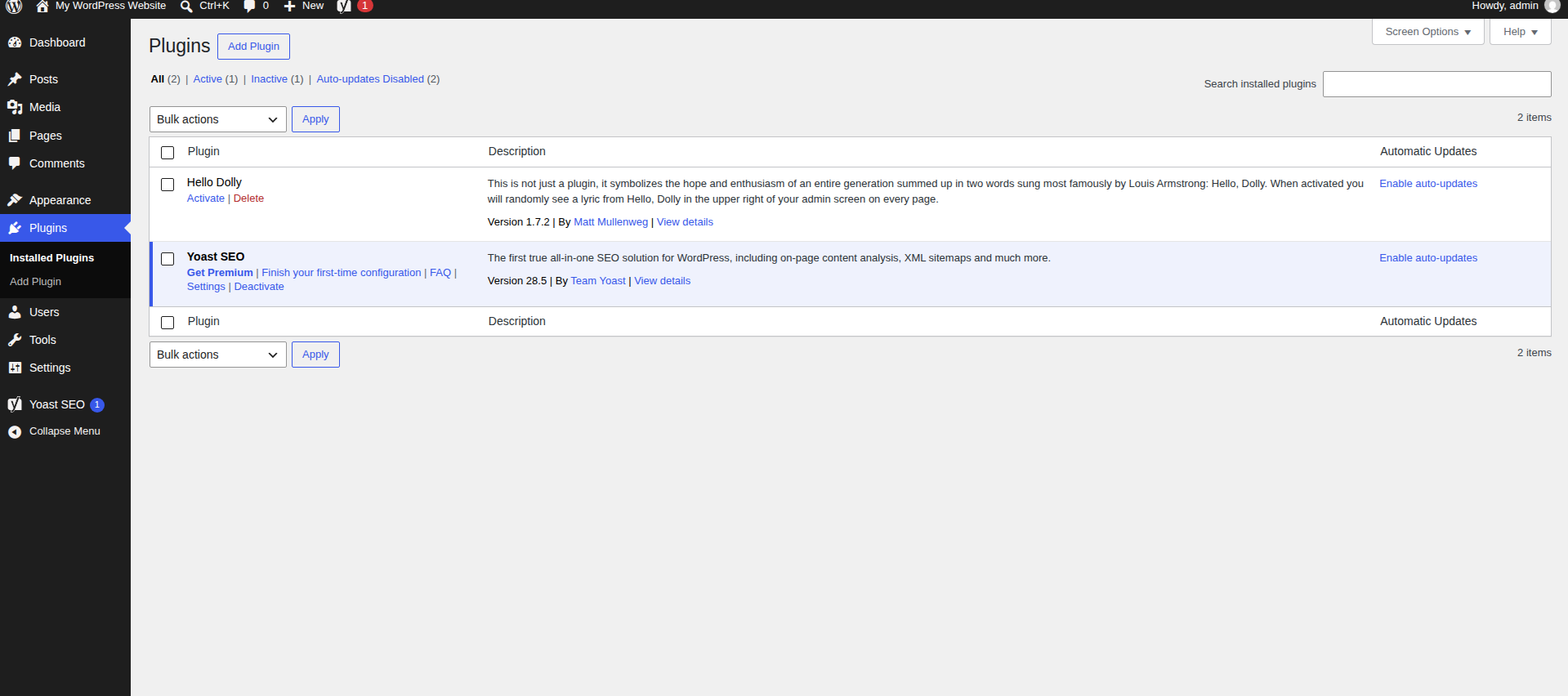Delete the Hello Dolly plugin
This screenshot has width=1568, height=696.
[248, 199]
